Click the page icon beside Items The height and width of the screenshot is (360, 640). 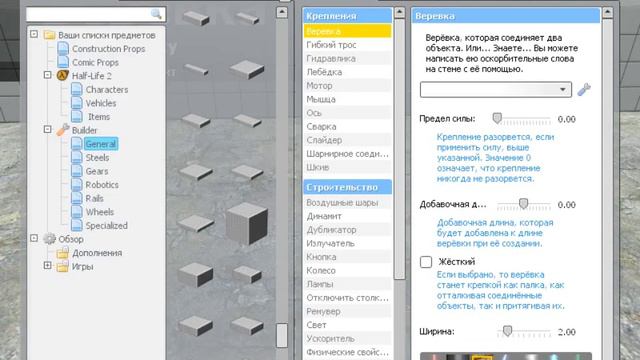click(x=77, y=116)
